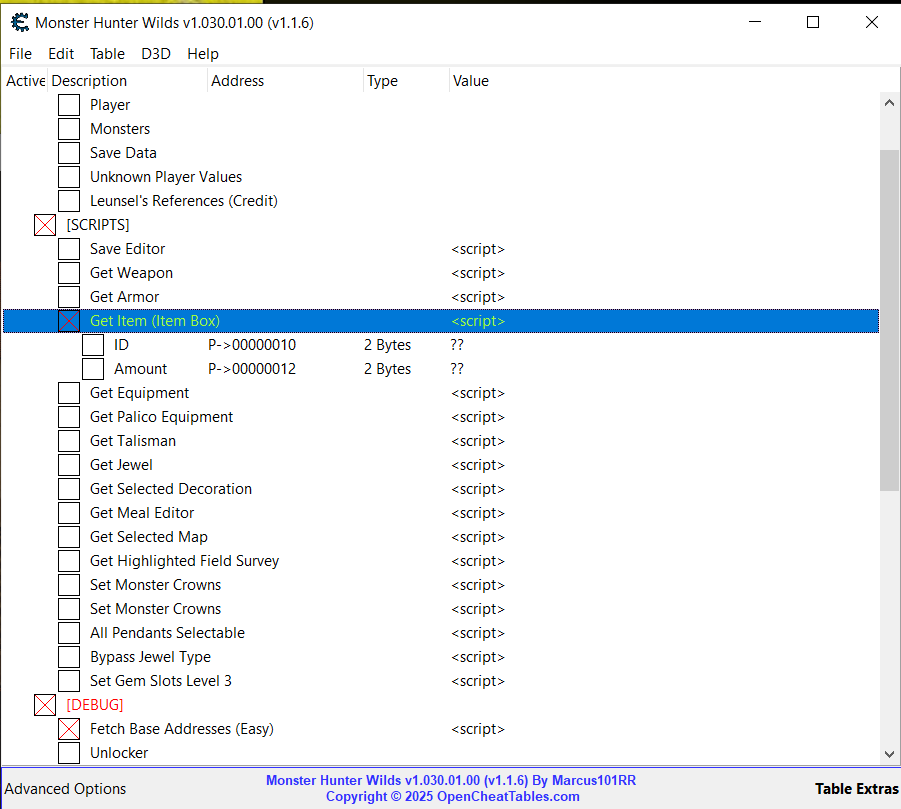Open Advanced Options
901x809 pixels.
pos(65,788)
